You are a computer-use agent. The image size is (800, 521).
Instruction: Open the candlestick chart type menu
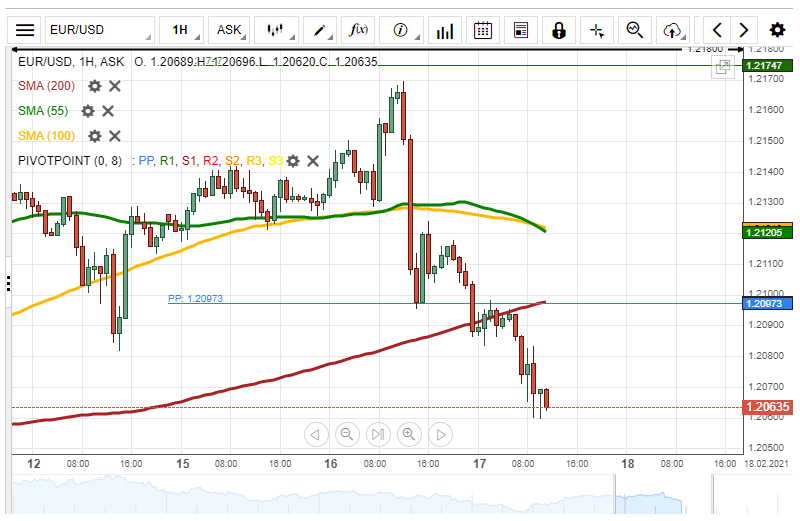(276, 30)
